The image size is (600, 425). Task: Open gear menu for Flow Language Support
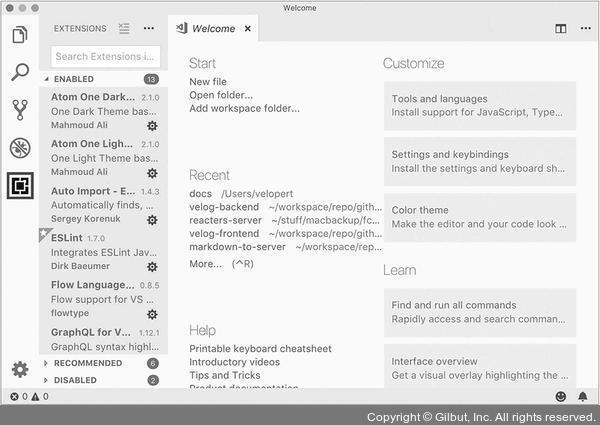[152, 314]
